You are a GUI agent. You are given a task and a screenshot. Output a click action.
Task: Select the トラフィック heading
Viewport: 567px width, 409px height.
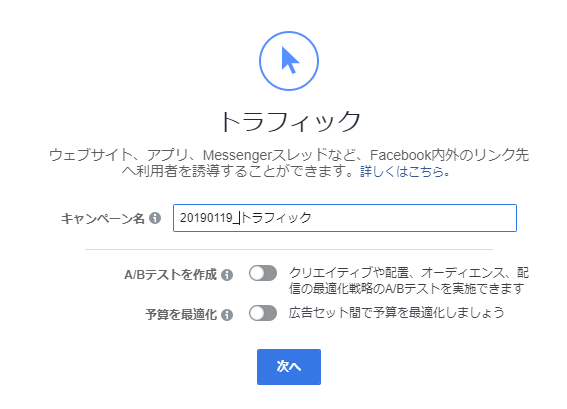290,121
